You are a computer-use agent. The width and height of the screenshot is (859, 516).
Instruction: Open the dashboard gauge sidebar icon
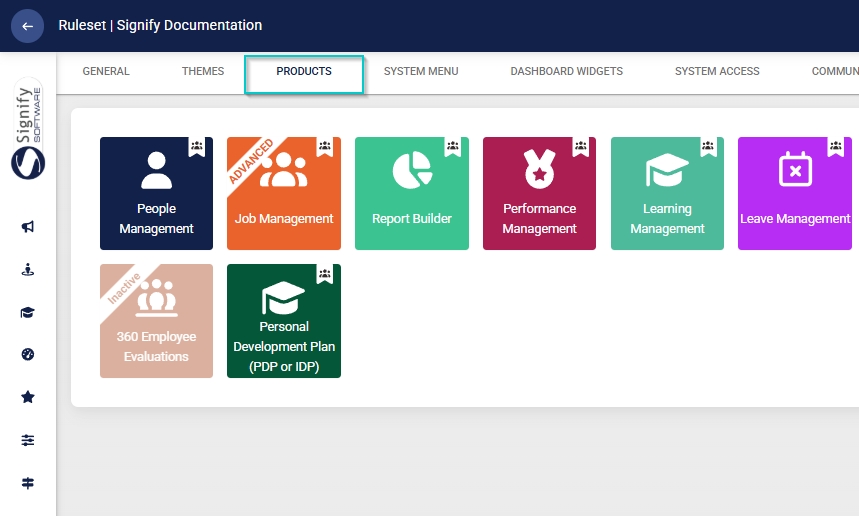pyautogui.click(x=28, y=354)
